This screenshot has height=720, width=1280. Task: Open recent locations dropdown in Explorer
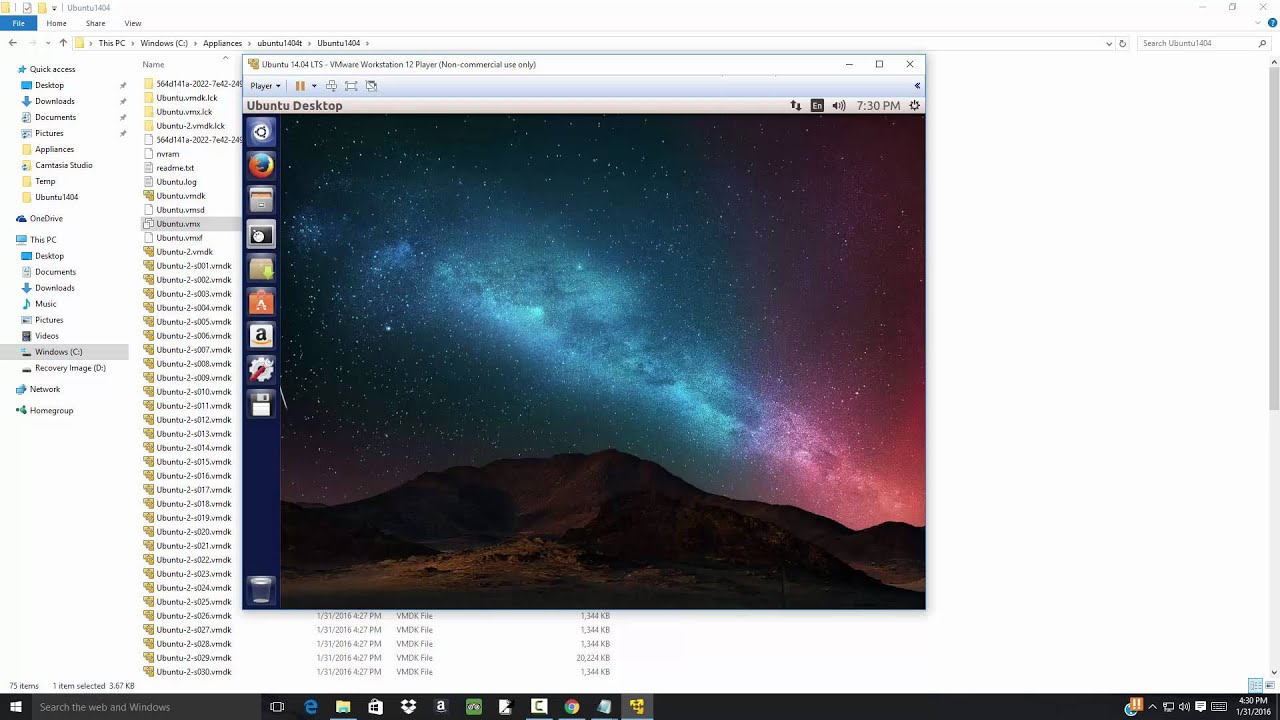(x=49, y=43)
